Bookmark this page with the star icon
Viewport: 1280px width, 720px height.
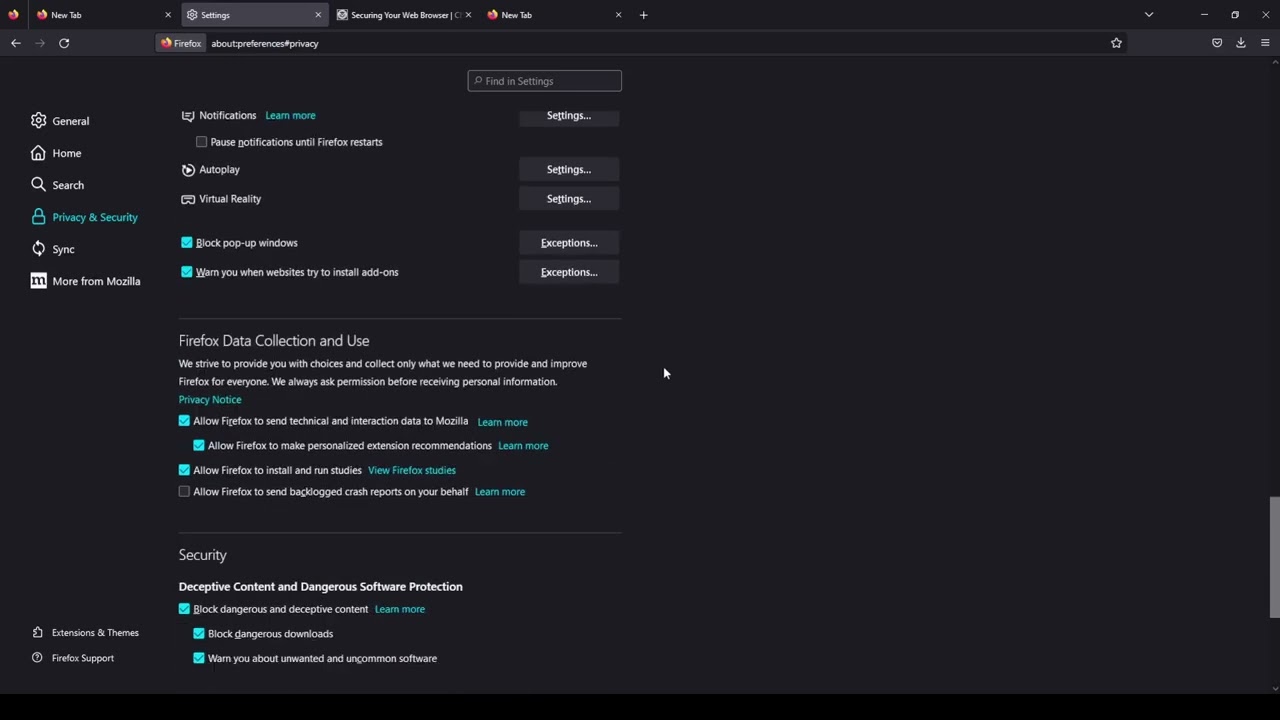coord(1116,43)
